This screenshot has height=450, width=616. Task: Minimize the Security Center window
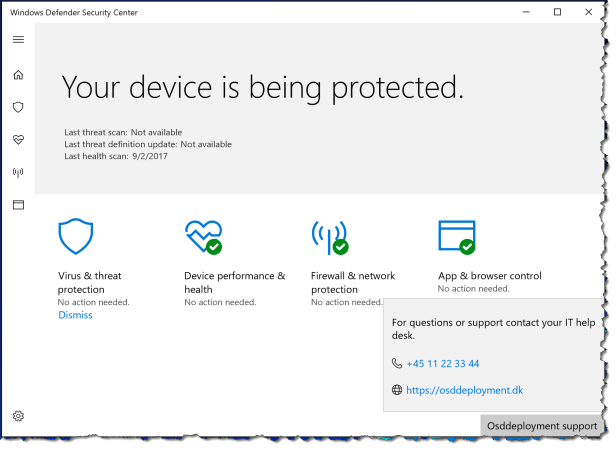[x=526, y=12]
